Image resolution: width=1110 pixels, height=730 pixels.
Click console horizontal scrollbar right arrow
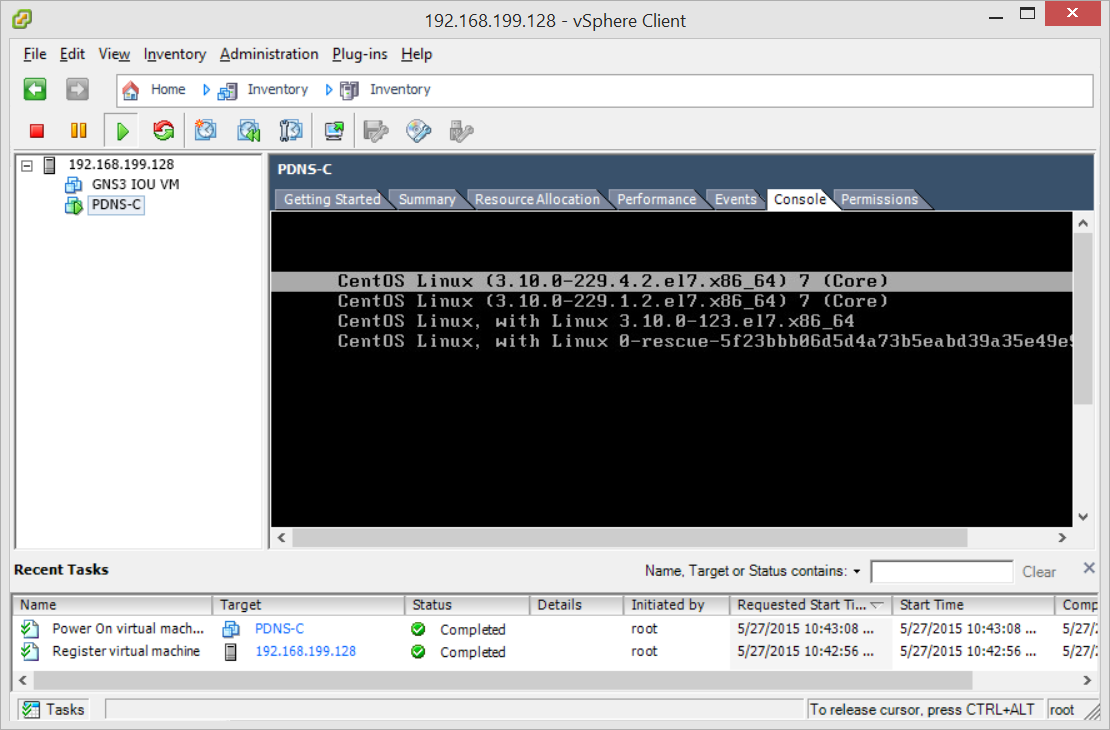tap(1062, 538)
